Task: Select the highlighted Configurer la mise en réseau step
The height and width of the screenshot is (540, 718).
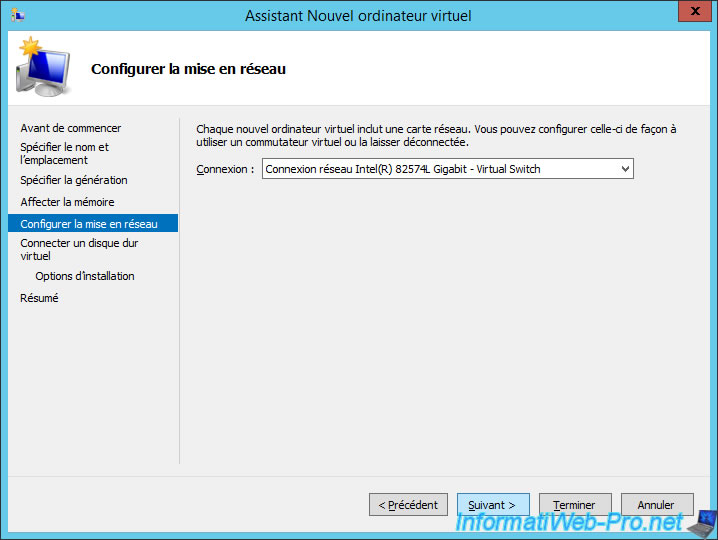Action: point(89,224)
